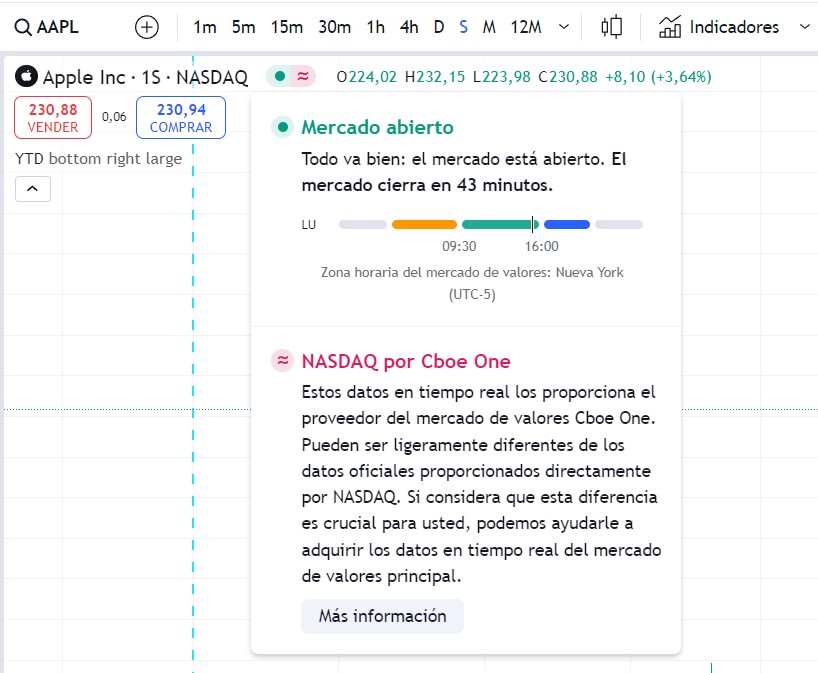Click the pink Cboe data source icon
The width and height of the screenshot is (818, 673).
303,76
